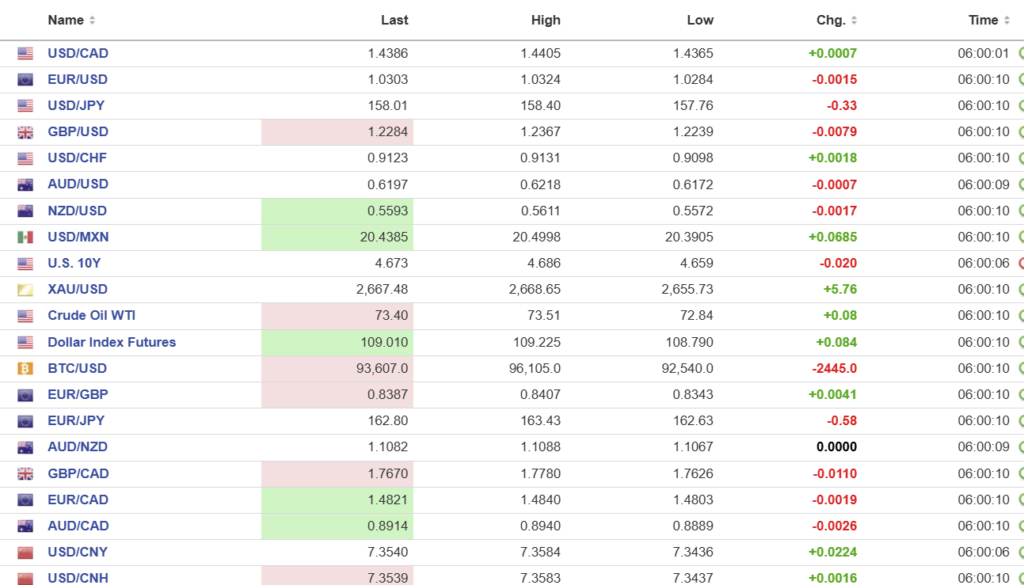This screenshot has width=1024, height=585.
Task: Select the New Zealand flag beside NZD/USD
Action: tap(25, 211)
